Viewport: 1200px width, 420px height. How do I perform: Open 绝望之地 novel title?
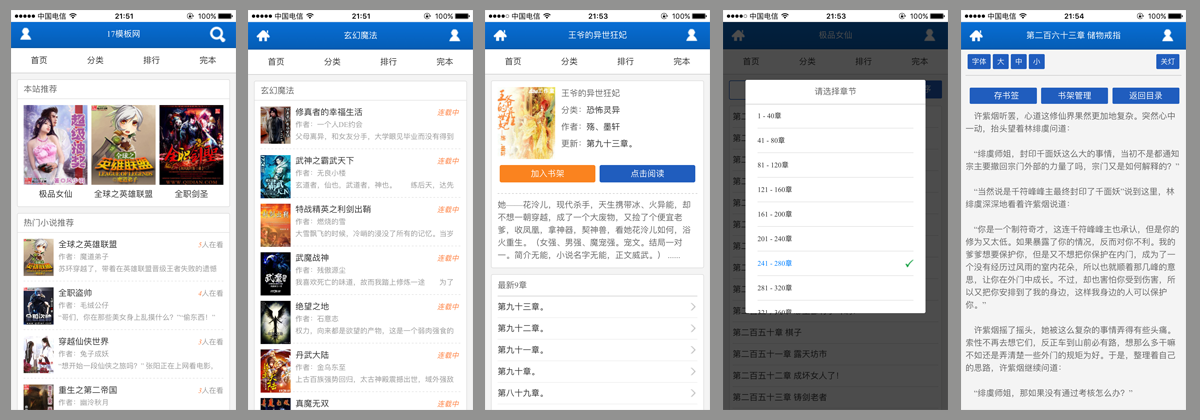[x=311, y=306]
